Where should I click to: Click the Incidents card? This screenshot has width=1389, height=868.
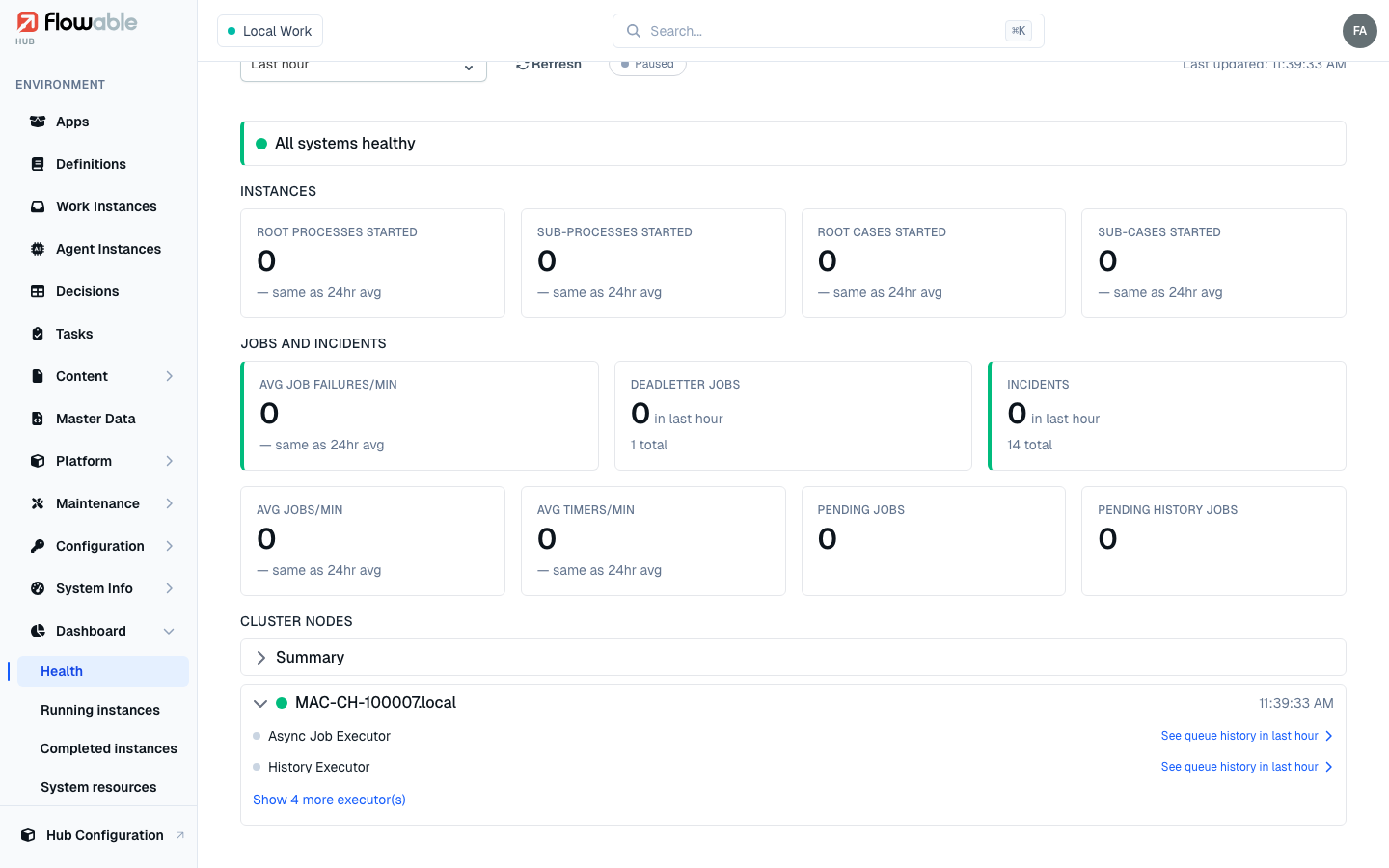click(x=1167, y=416)
